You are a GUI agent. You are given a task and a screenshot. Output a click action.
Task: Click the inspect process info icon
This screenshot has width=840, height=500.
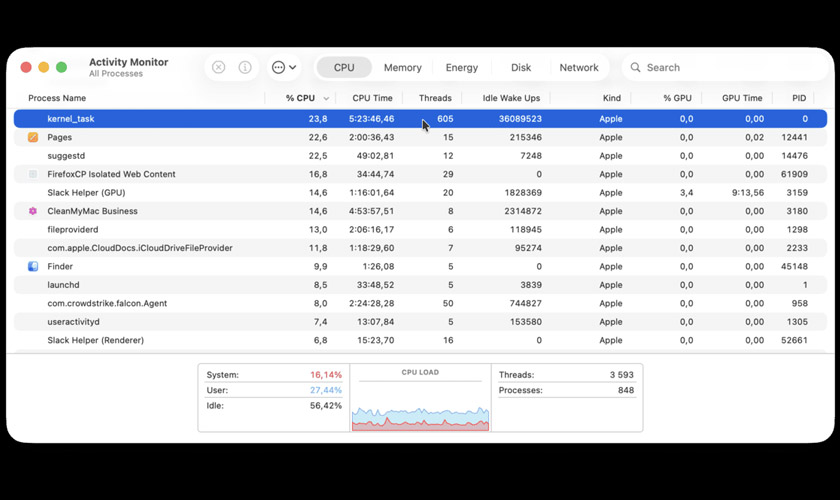pyautogui.click(x=245, y=67)
